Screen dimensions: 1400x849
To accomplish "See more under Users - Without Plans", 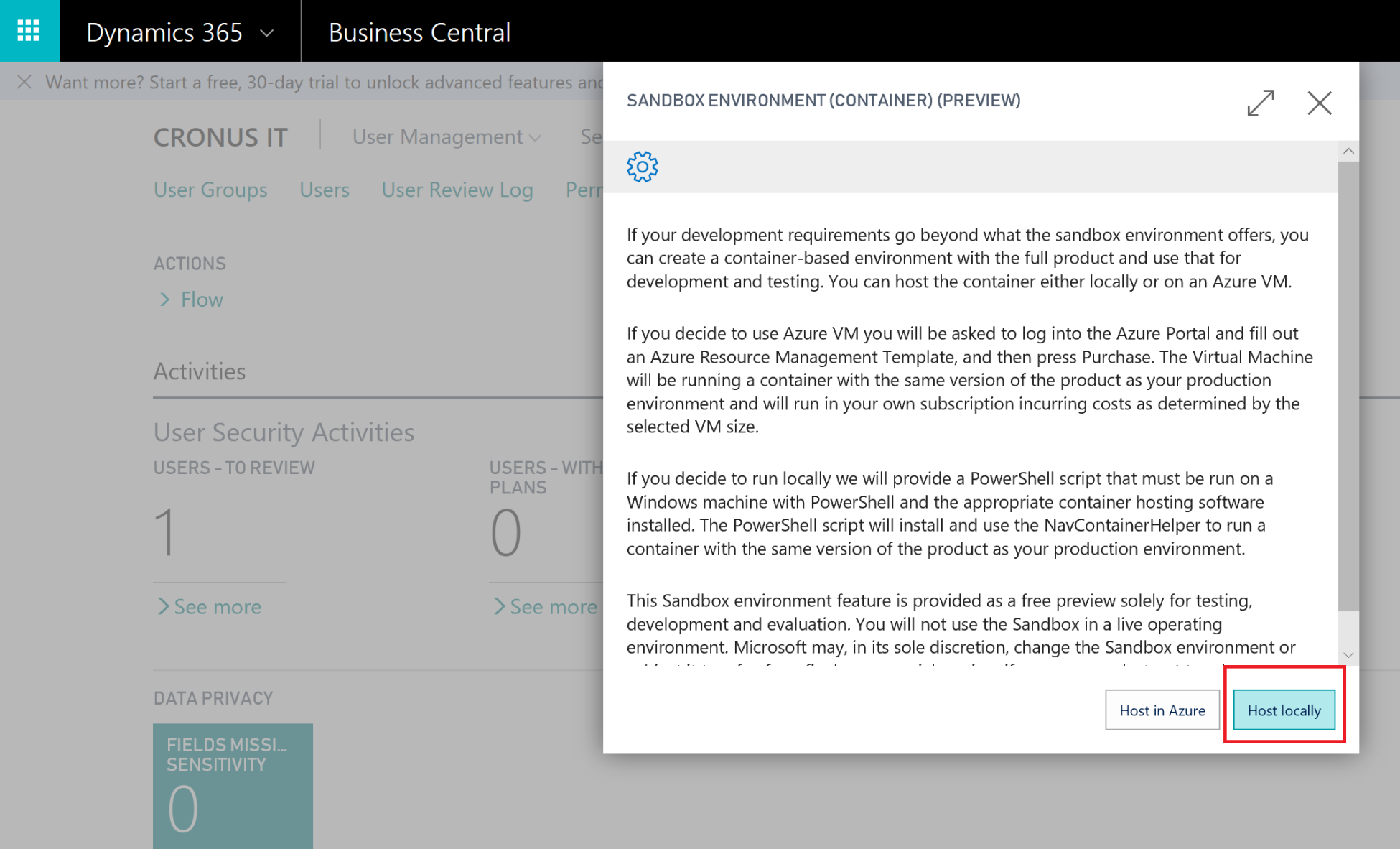I will tap(546, 607).
